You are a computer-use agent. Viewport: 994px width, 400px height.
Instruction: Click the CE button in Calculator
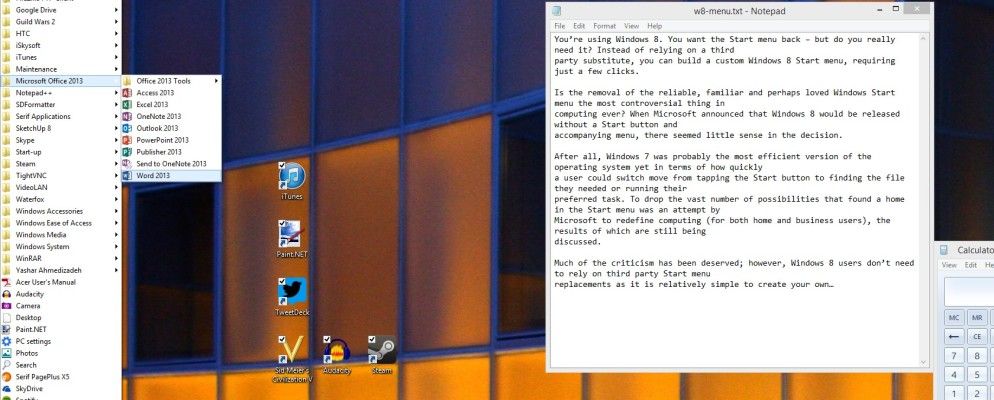point(977,337)
